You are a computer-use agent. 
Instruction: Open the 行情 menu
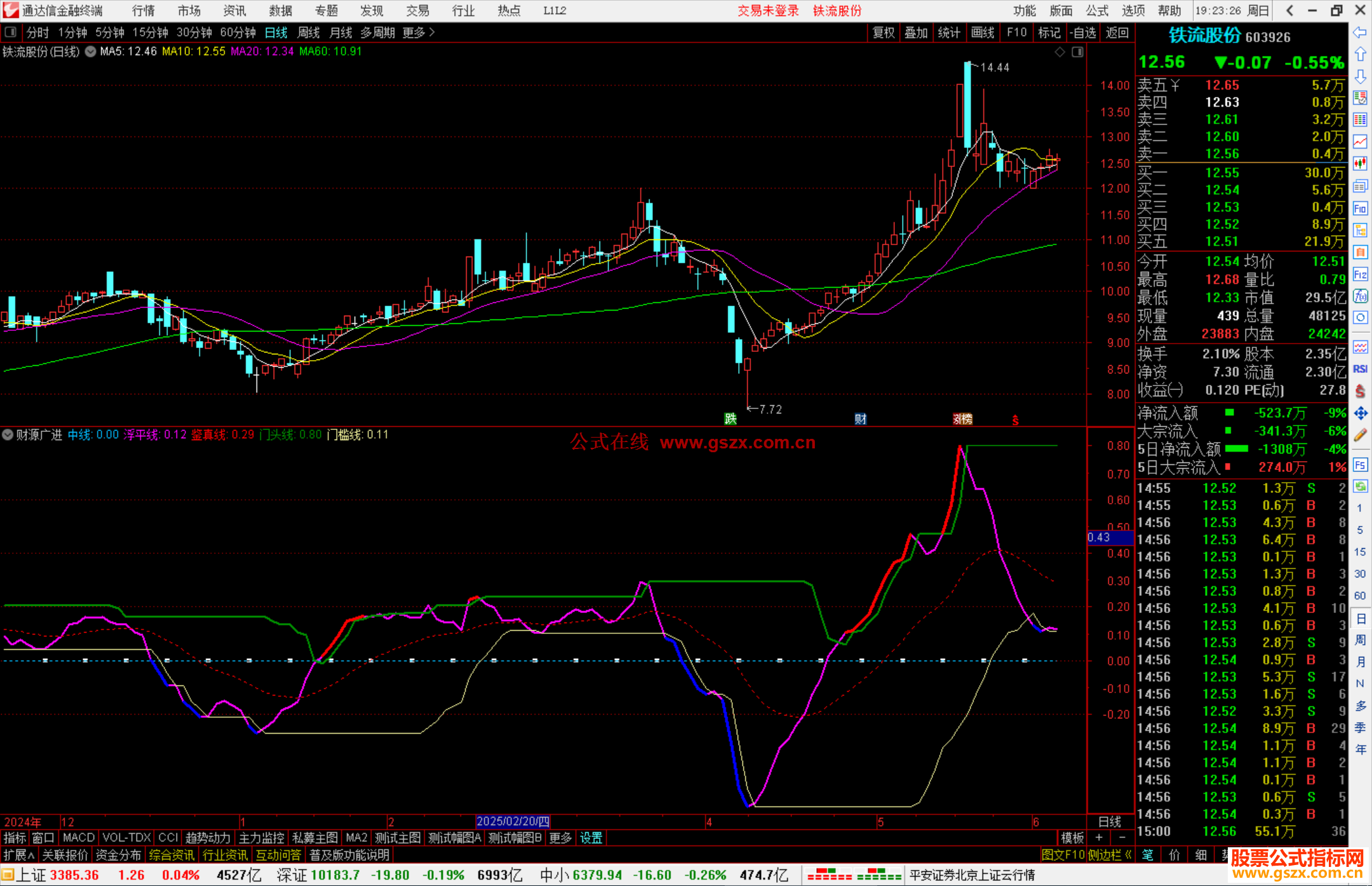tap(144, 10)
